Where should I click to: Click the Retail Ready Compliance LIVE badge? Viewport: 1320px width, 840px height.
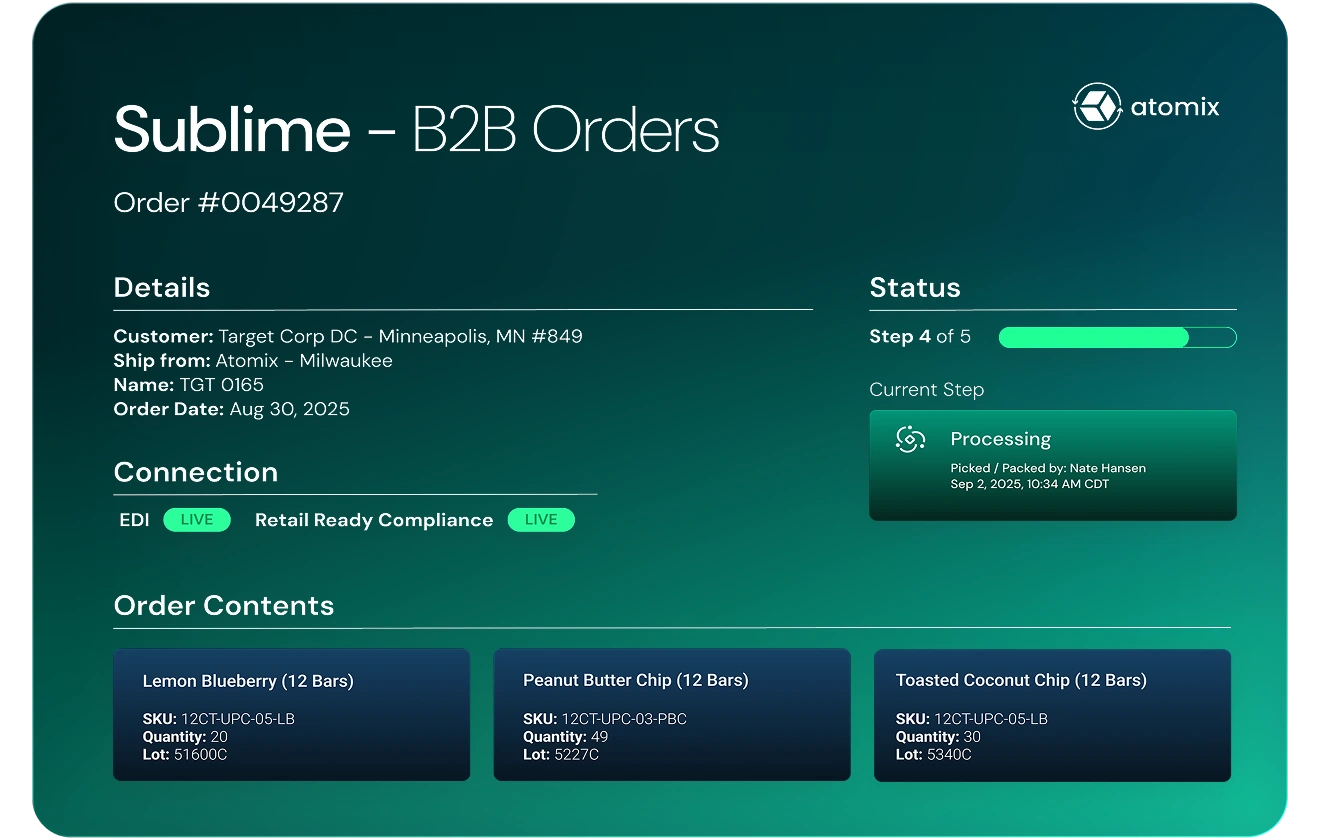tap(541, 520)
